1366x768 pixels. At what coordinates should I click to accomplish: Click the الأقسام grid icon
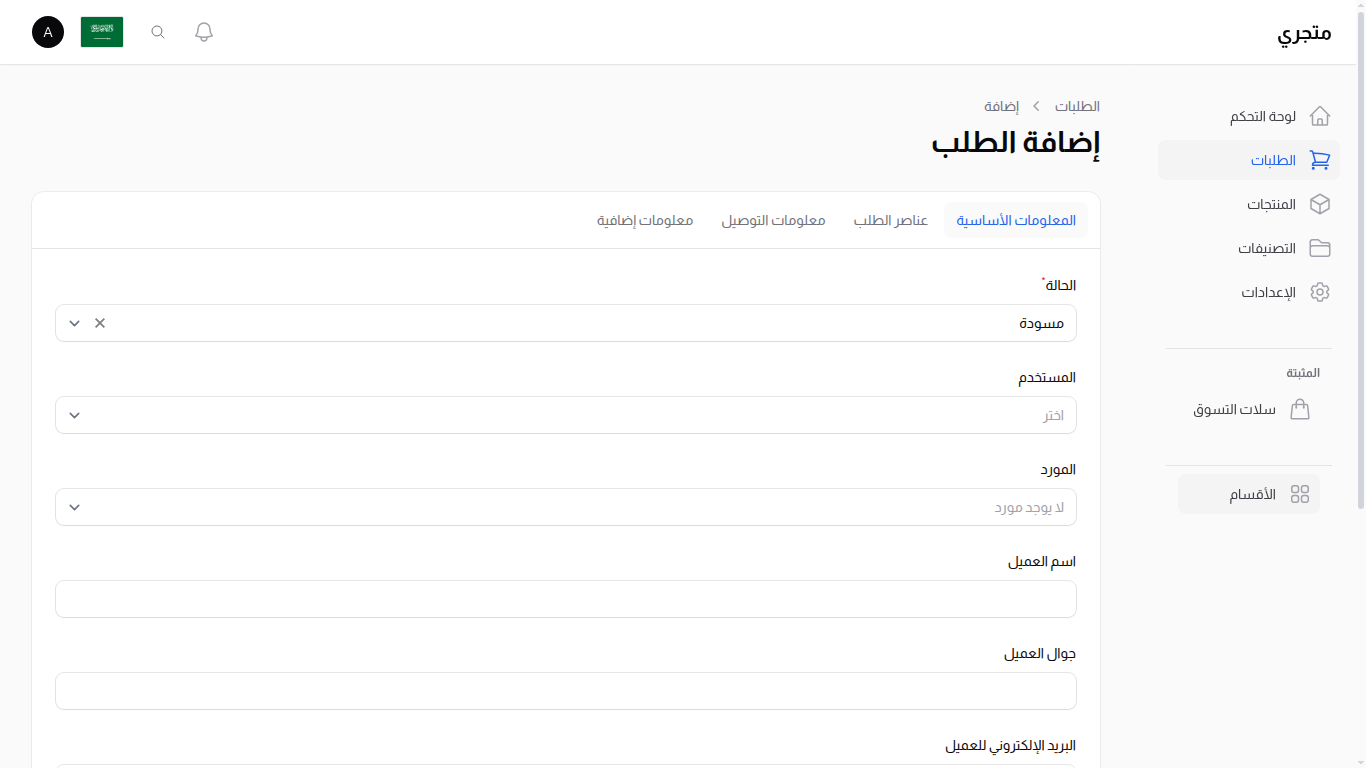(1302, 493)
